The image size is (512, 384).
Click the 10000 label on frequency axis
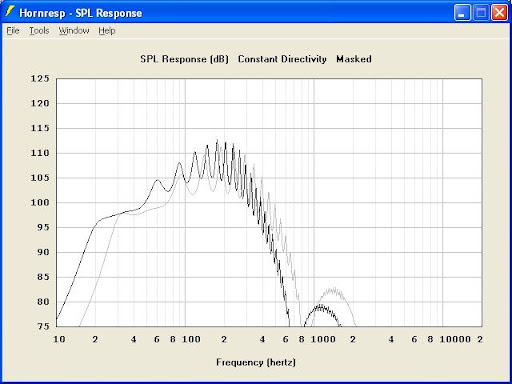coord(455,339)
